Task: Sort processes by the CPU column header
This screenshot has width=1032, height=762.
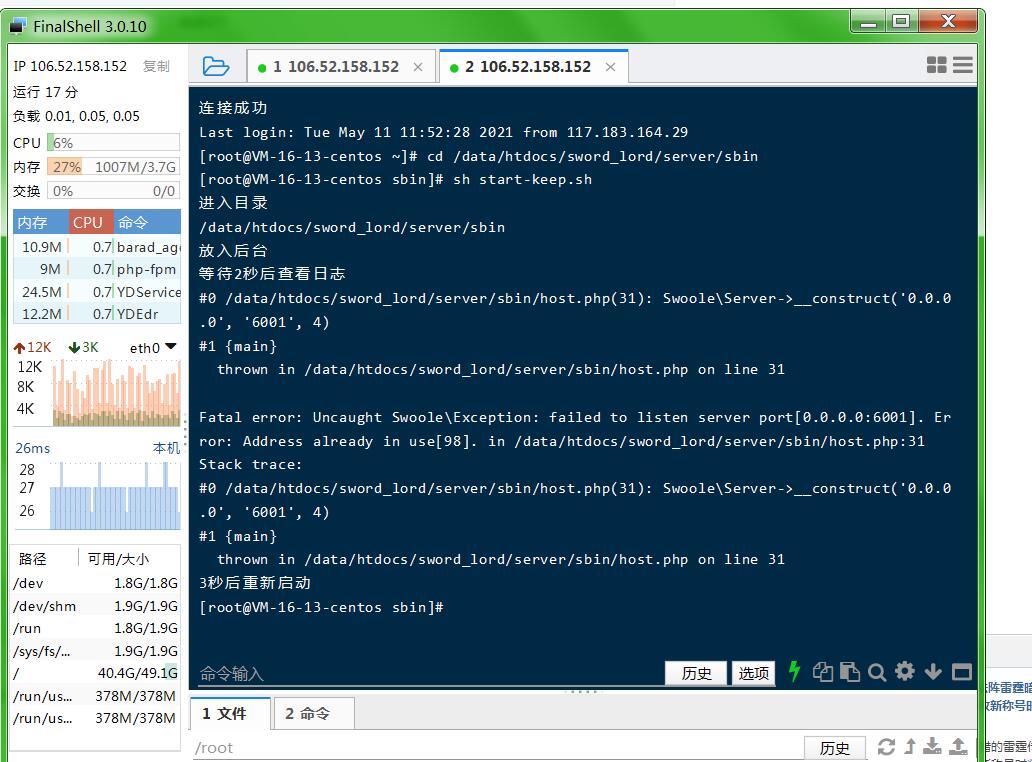Action: coord(88,222)
